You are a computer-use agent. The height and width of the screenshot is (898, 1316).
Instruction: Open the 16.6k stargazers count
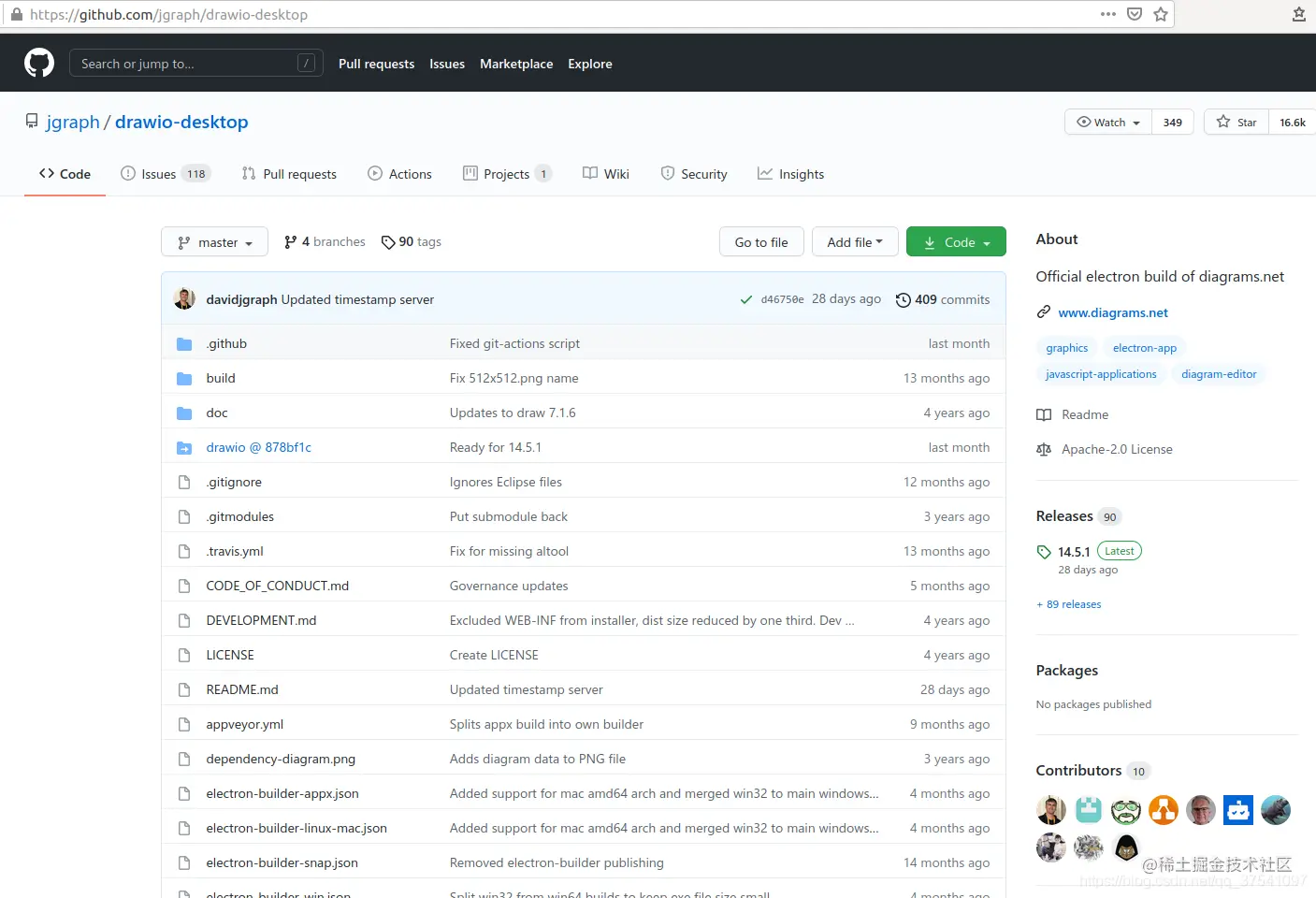pos(1293,122)
